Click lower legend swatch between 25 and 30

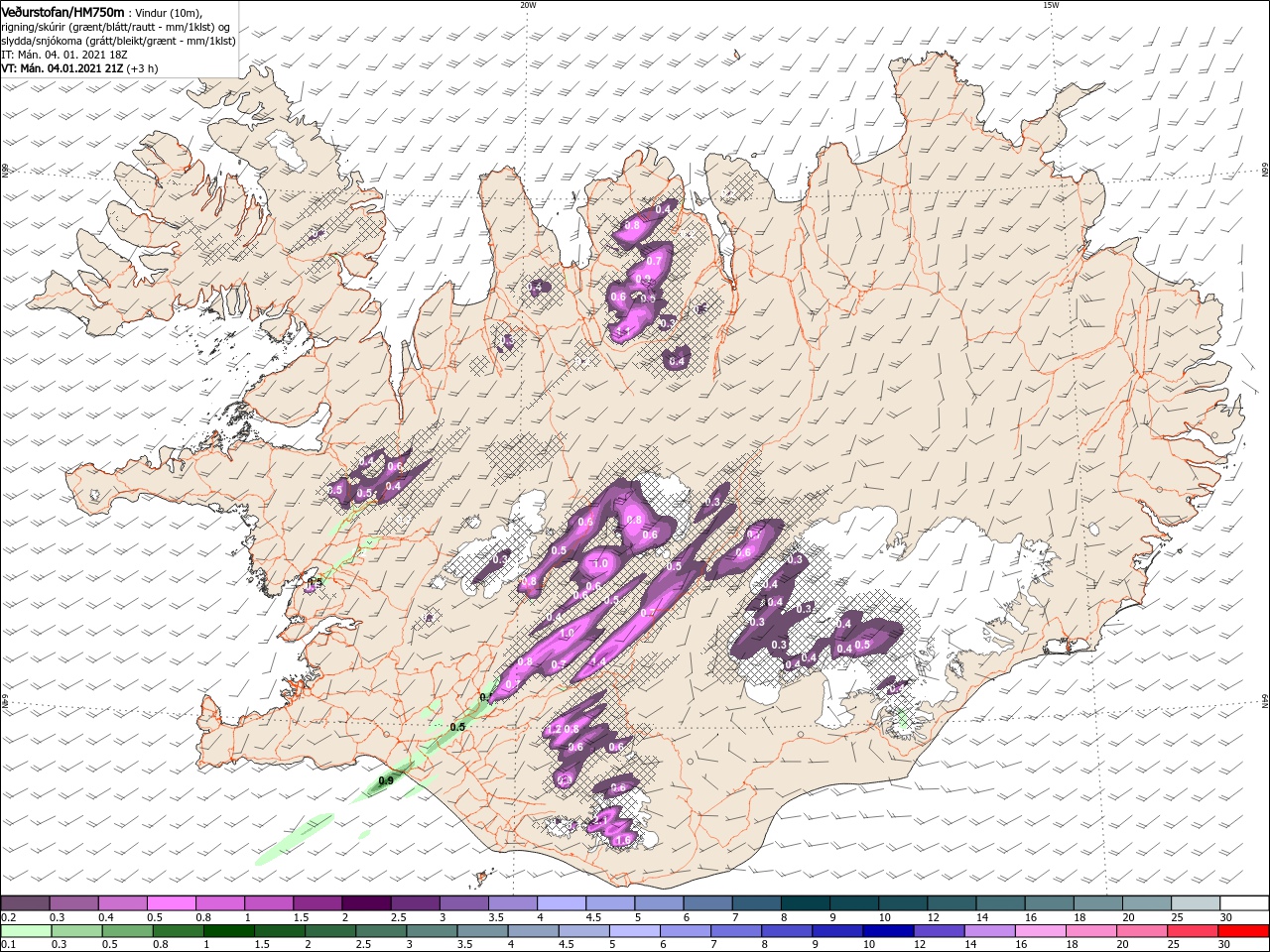click(1193, 931)
